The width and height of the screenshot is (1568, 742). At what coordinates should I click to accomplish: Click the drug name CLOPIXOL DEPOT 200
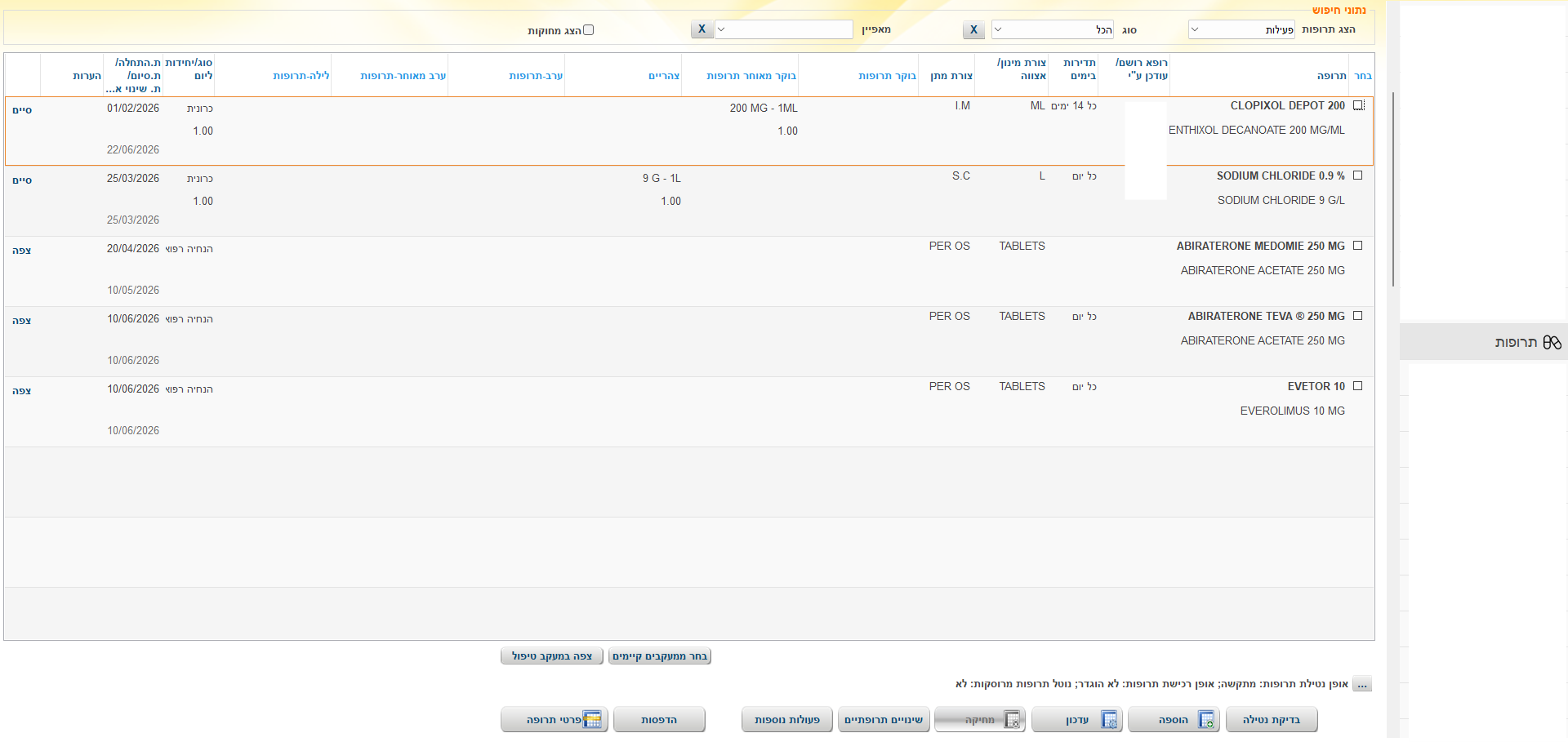pos(1288,105)
